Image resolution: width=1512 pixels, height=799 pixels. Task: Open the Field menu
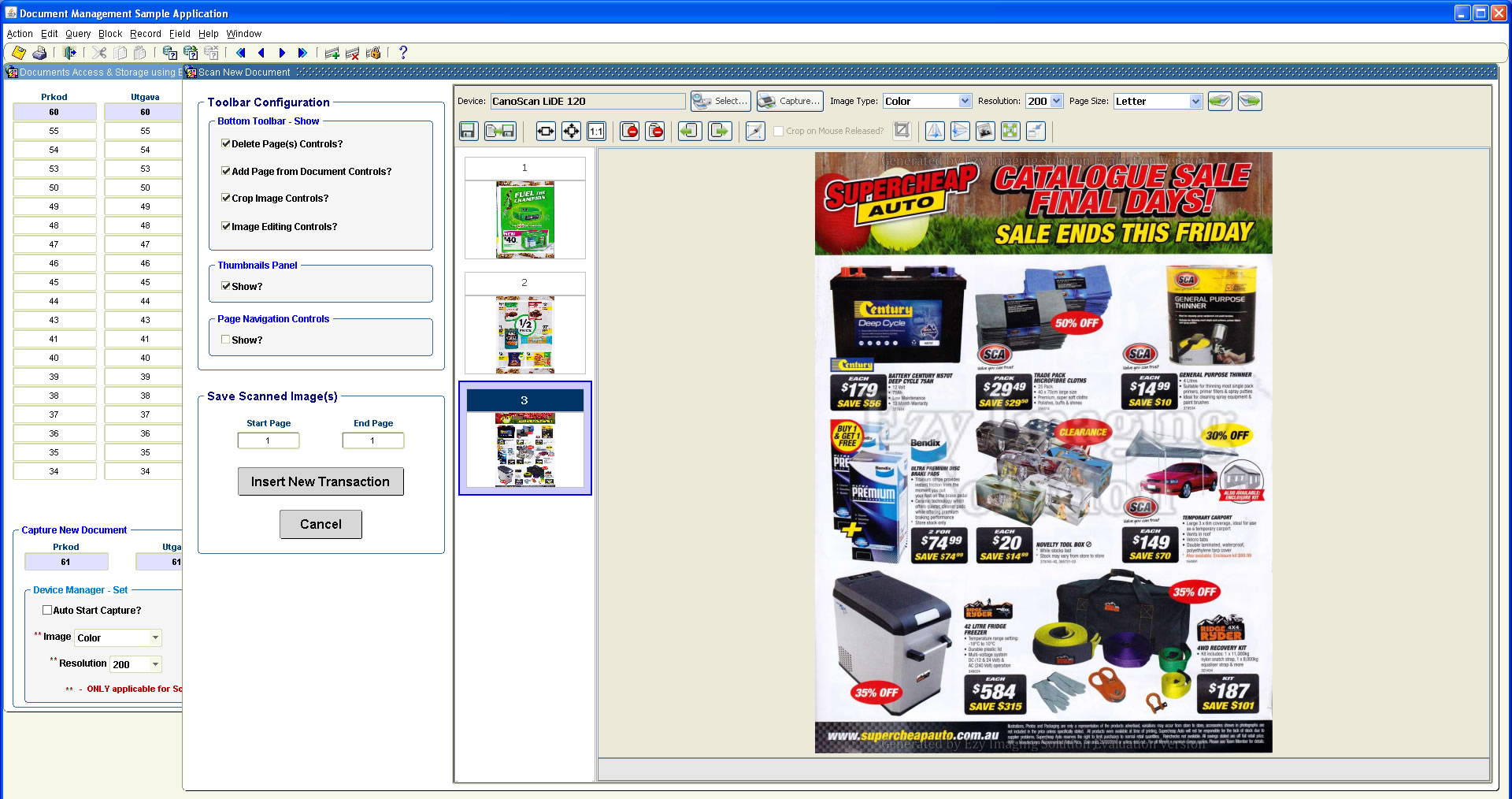click(180, 34)
